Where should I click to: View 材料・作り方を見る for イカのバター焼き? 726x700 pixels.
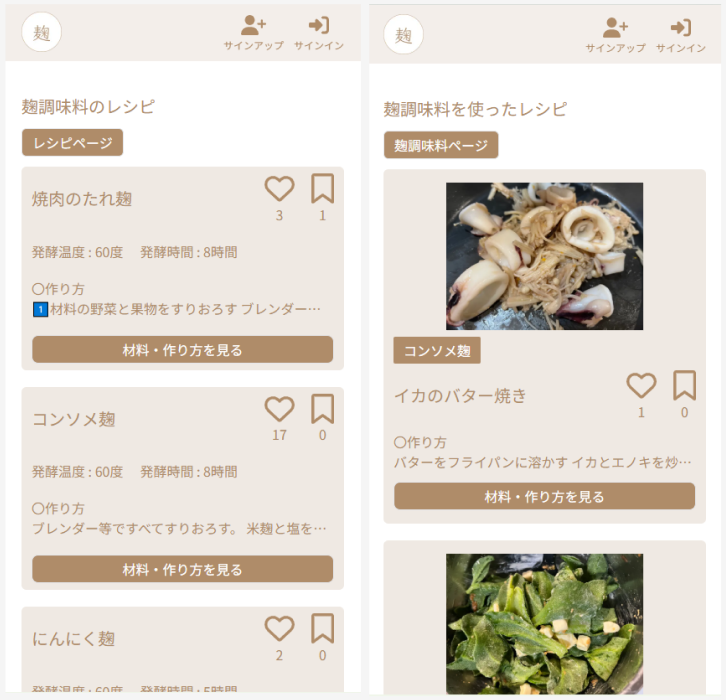click(544, 496)
